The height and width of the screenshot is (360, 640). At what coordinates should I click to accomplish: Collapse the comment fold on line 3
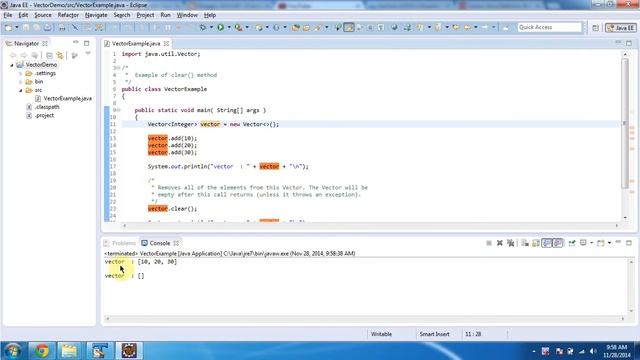click(118, 68)
